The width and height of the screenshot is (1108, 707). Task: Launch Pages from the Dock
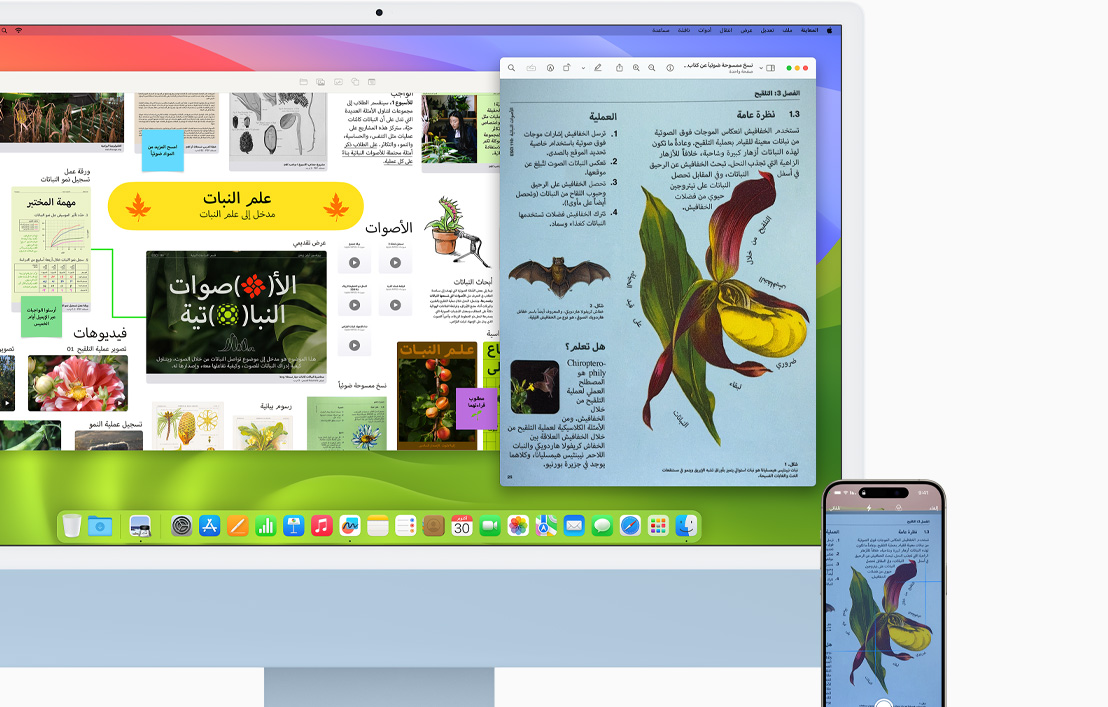(x=237, y=526)
